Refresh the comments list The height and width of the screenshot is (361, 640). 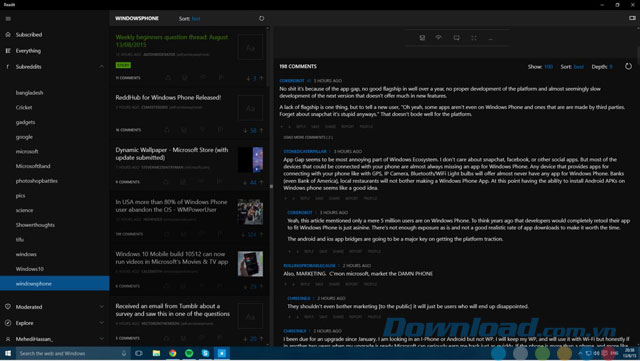coord(629,66)
